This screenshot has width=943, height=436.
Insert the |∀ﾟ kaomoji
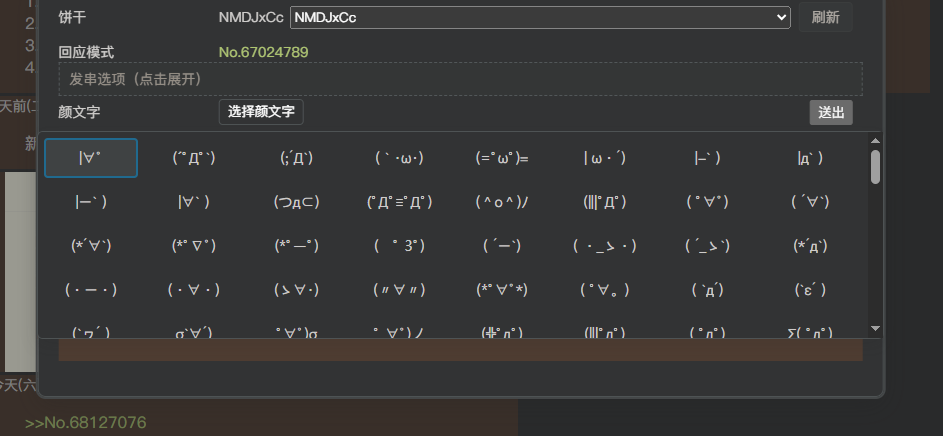tap(91, 158)
